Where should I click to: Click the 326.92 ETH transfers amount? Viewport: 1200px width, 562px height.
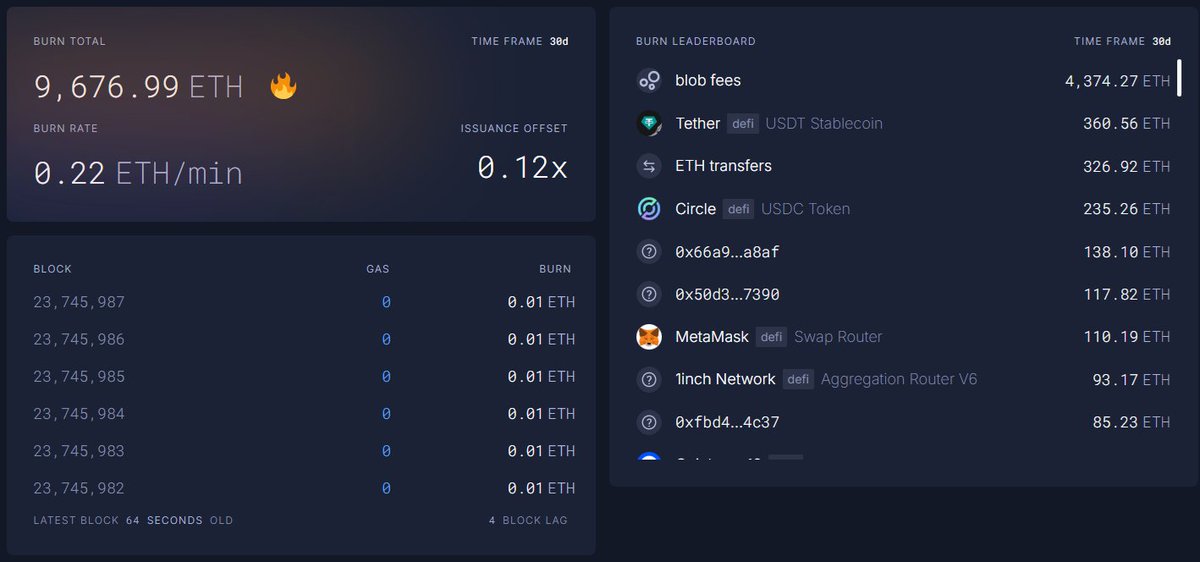click(x=1127, y=166)
